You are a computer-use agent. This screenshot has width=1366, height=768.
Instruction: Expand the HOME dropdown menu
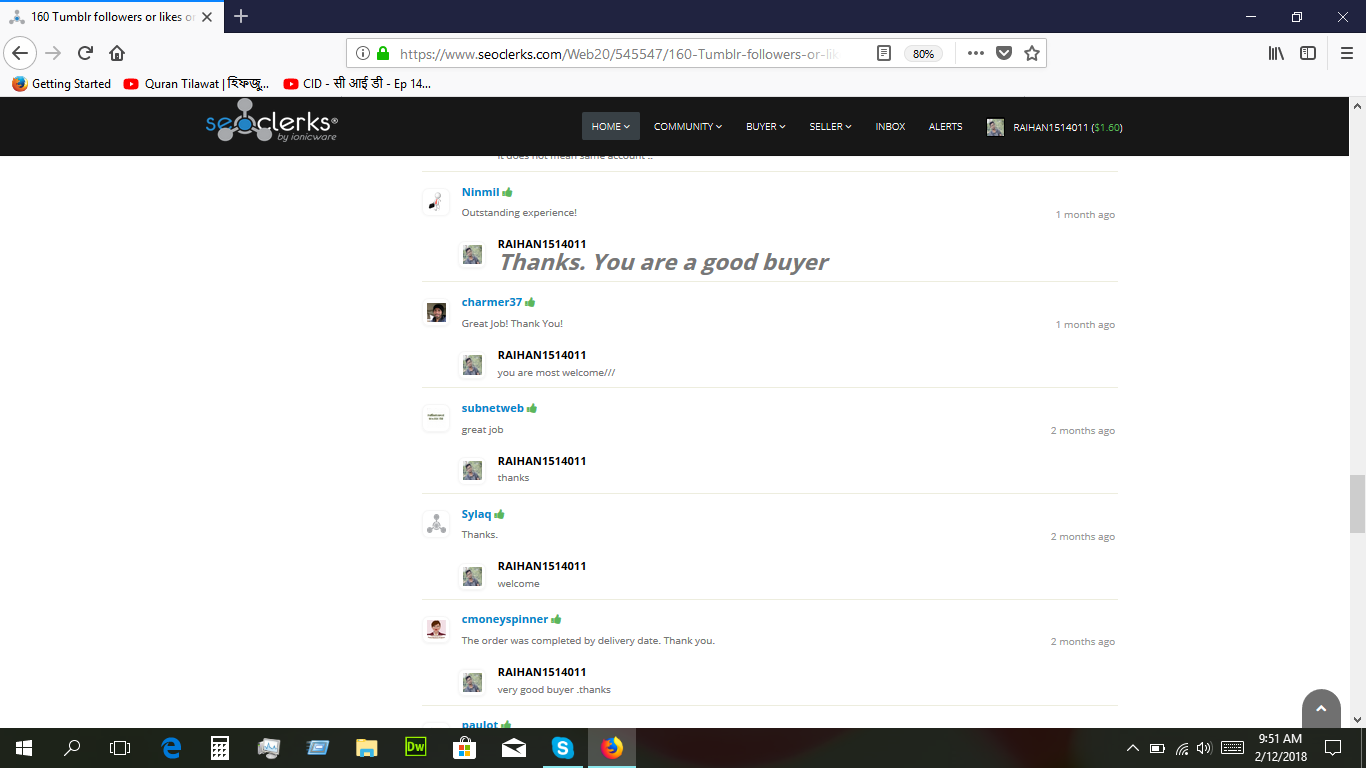tap(610, 126)
